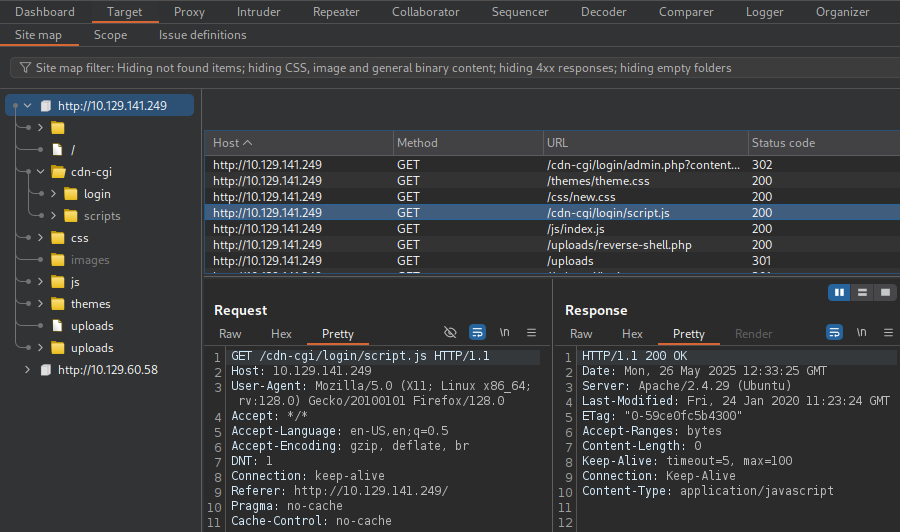900x532 pixels.
Task: Switch Response view to Render
Action: (x=754, y=334)
